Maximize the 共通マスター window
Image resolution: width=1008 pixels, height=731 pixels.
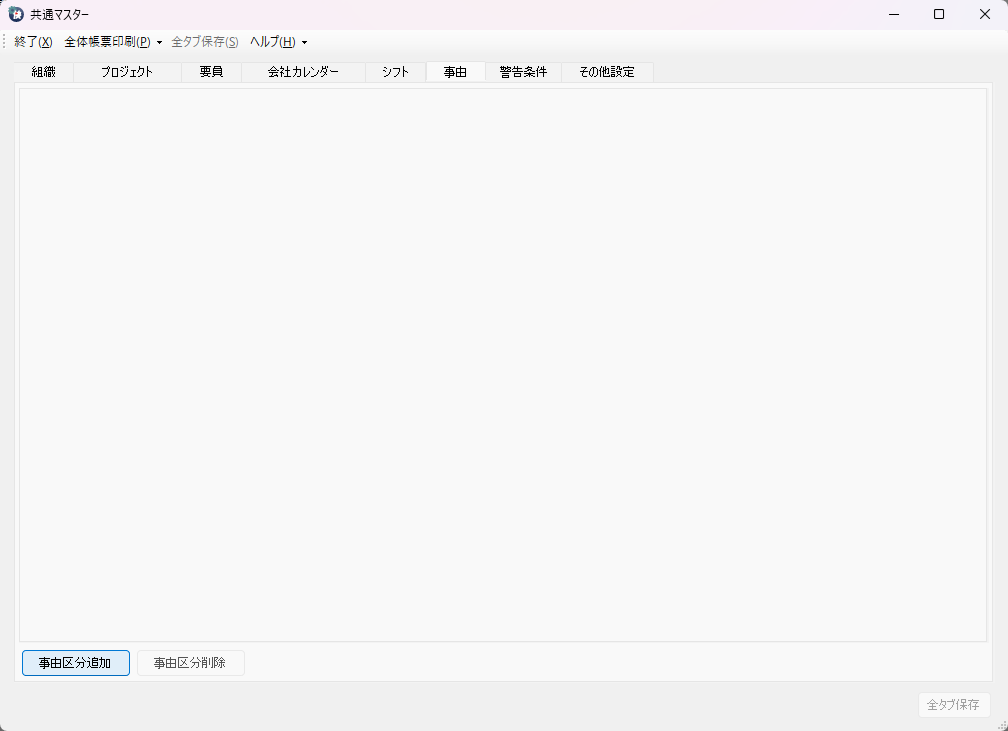[939, 14]
